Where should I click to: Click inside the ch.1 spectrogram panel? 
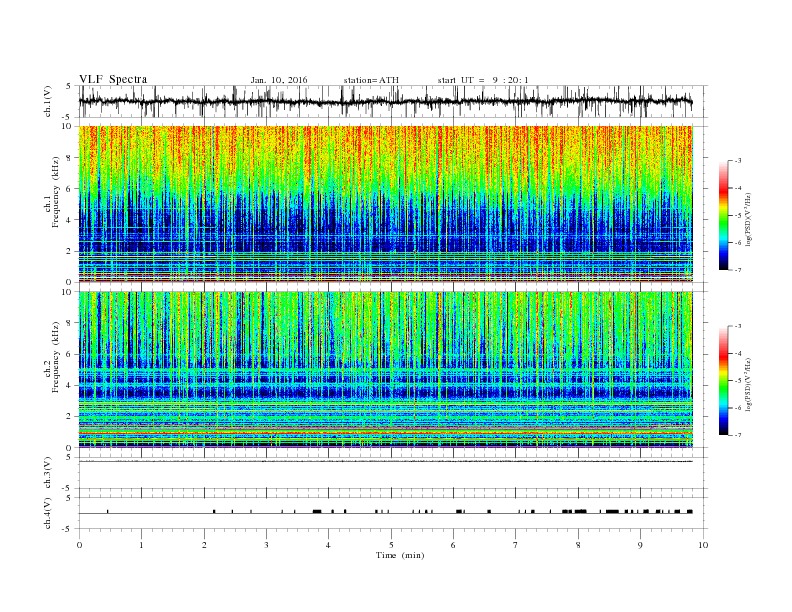pyautogui.click(x=385, y=204)
